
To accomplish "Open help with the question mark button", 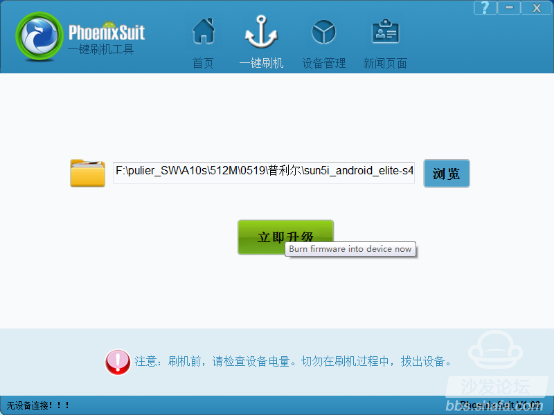I will [485, 7].
